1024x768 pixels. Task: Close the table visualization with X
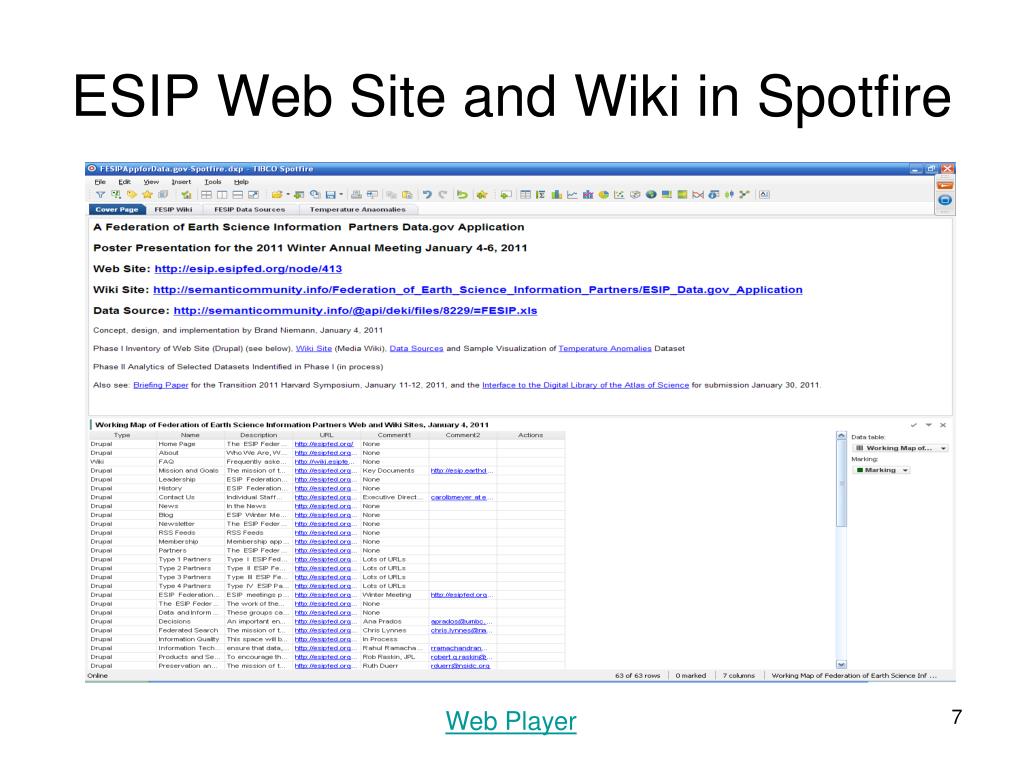pos(943,424)
